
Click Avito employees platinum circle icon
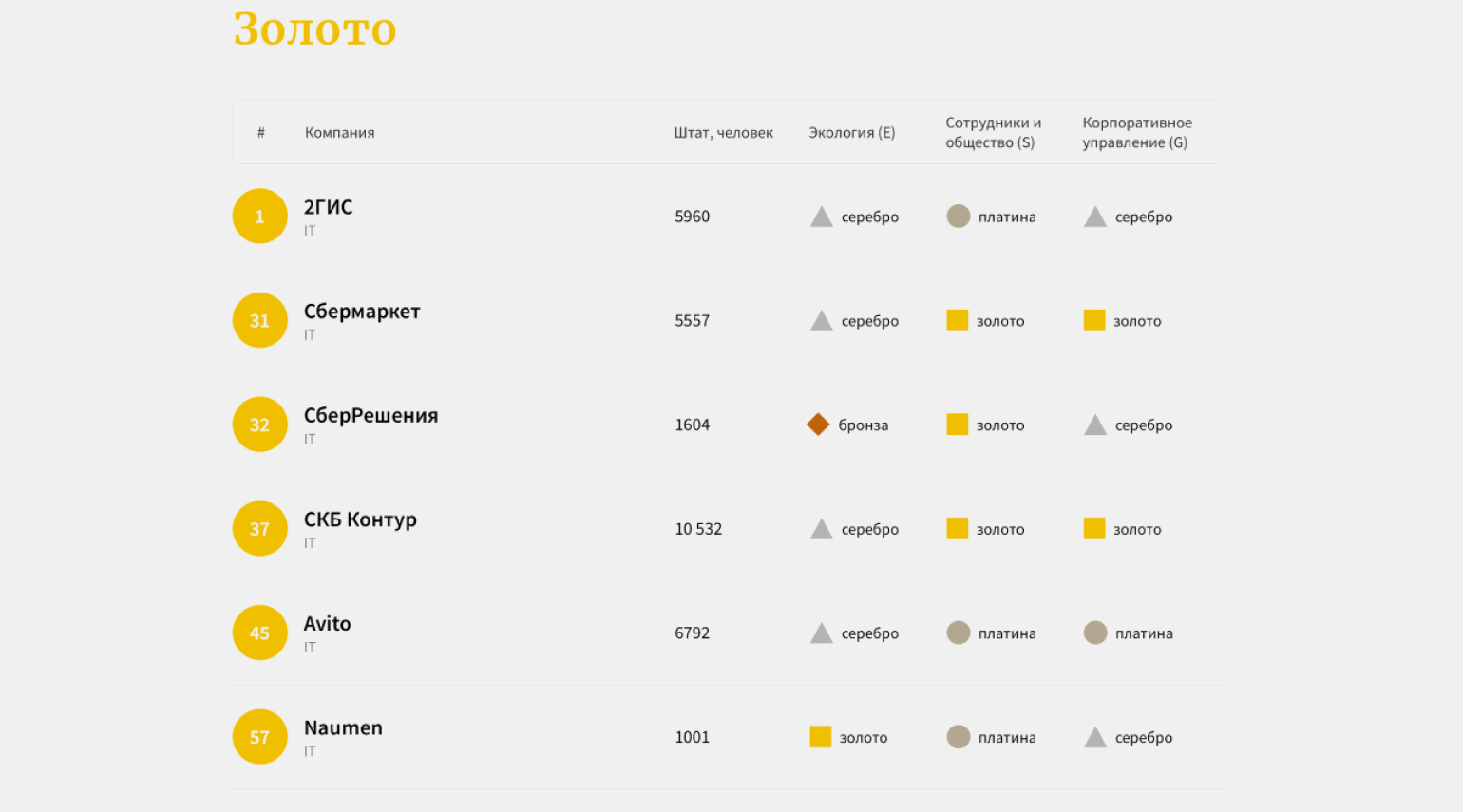959,633
